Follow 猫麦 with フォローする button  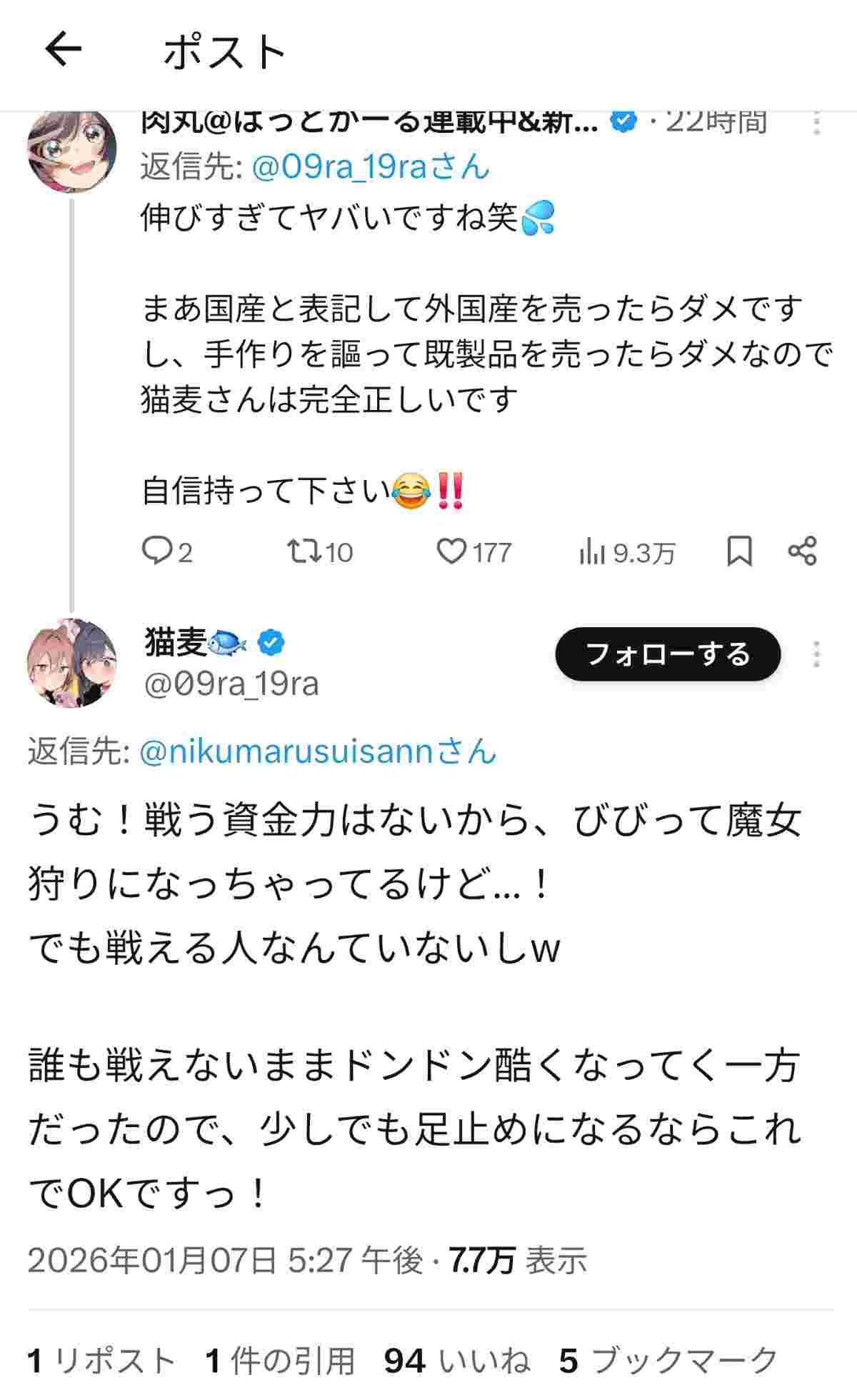[668, 654]
